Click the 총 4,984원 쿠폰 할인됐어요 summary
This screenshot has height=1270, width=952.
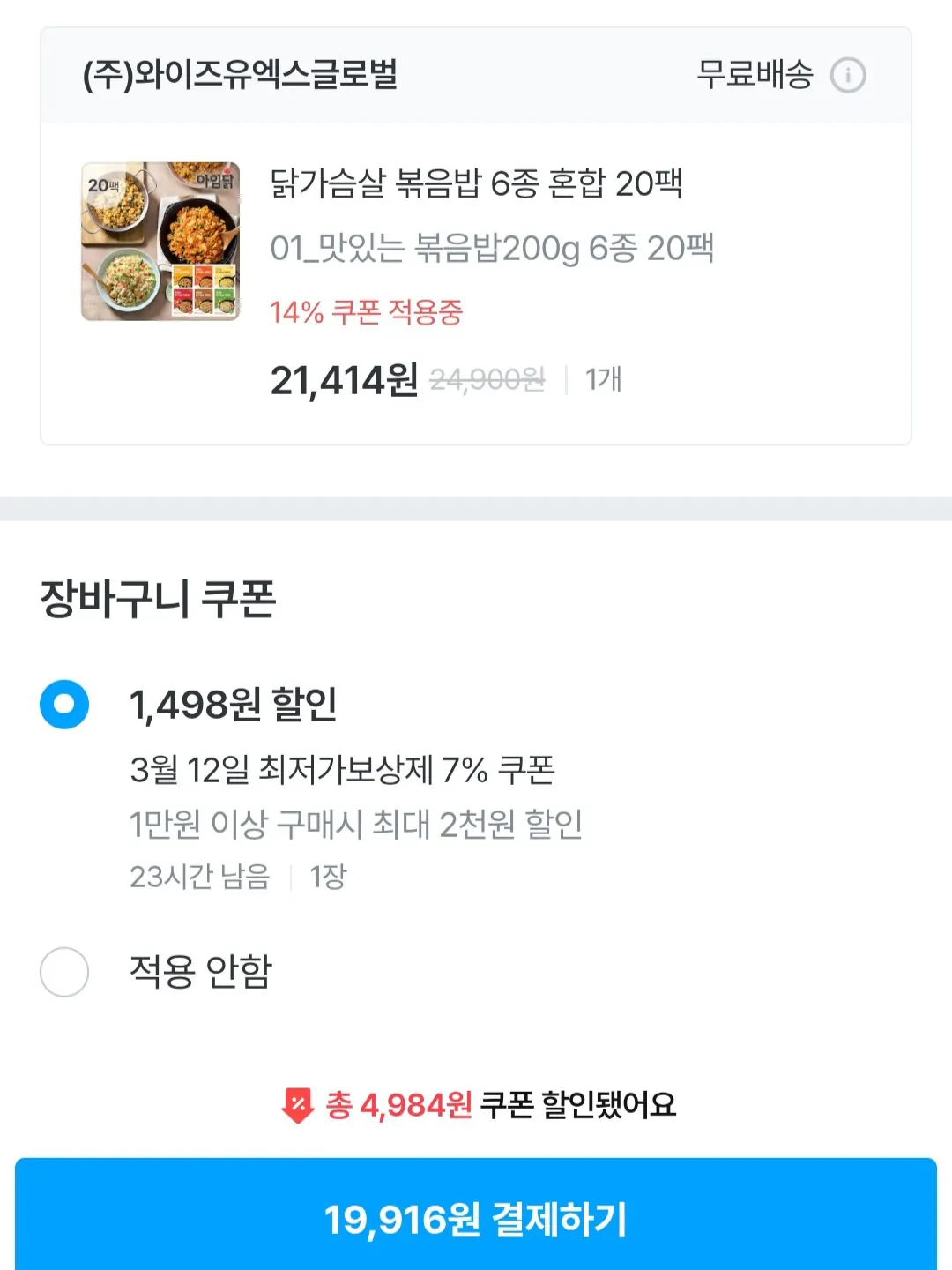(499, 1105)
